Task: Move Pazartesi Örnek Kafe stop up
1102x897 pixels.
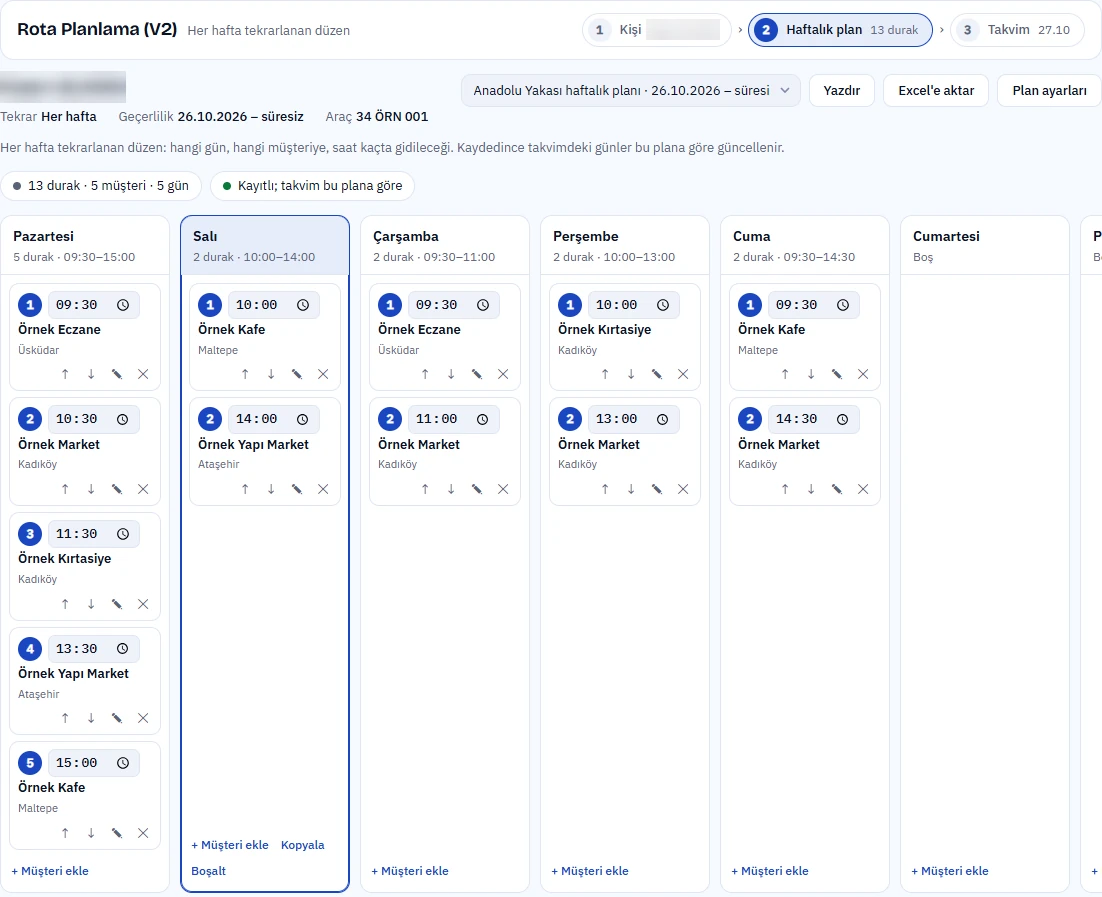Action: pos(65,833)
